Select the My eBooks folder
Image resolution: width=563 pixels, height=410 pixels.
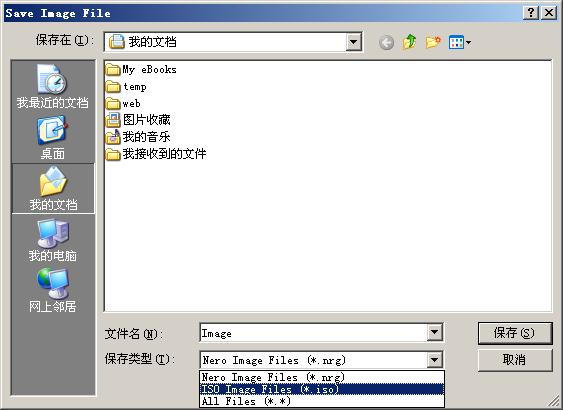coord(141,69)
